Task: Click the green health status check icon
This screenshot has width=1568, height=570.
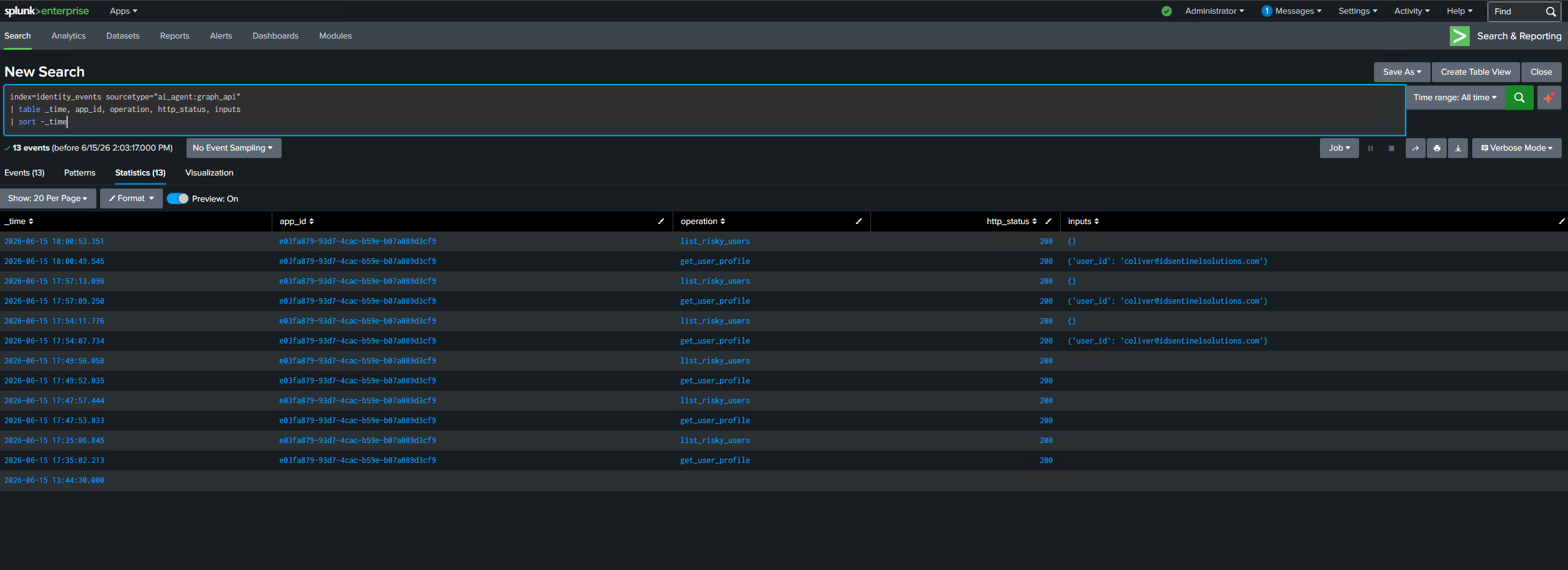Action: tap(1166, 11)
